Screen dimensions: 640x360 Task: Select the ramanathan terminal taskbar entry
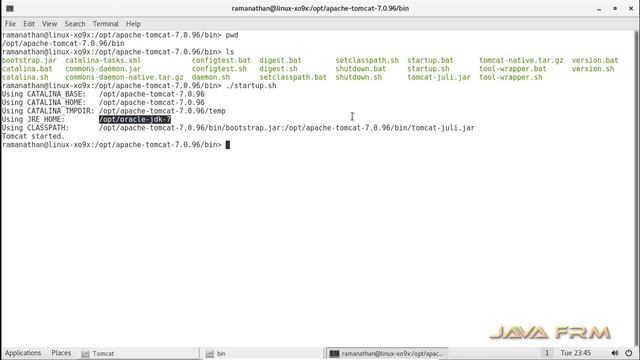[386, 353]
